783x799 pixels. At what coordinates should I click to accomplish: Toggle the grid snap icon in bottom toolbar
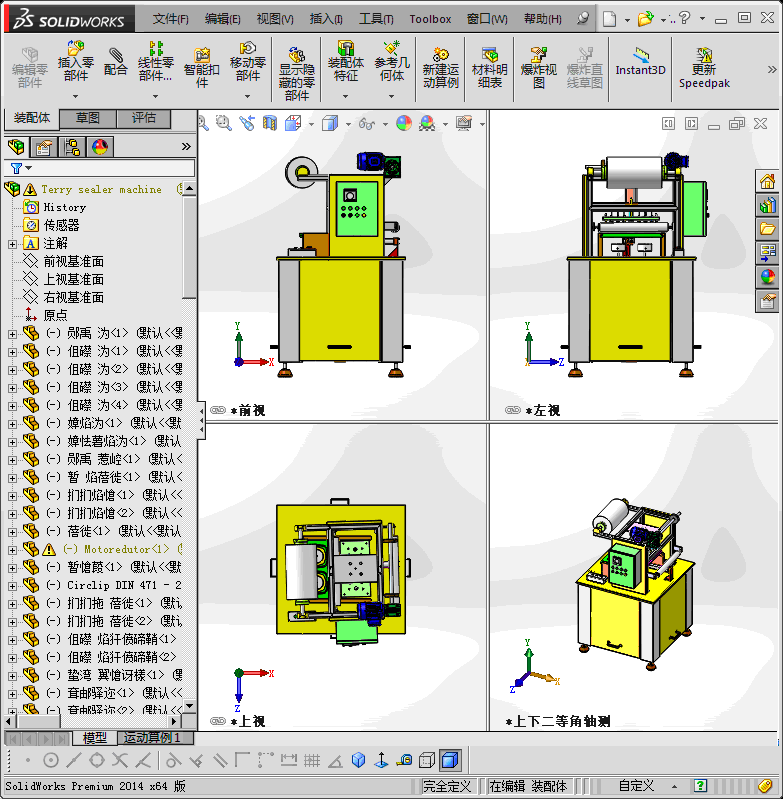pos(312,760)
